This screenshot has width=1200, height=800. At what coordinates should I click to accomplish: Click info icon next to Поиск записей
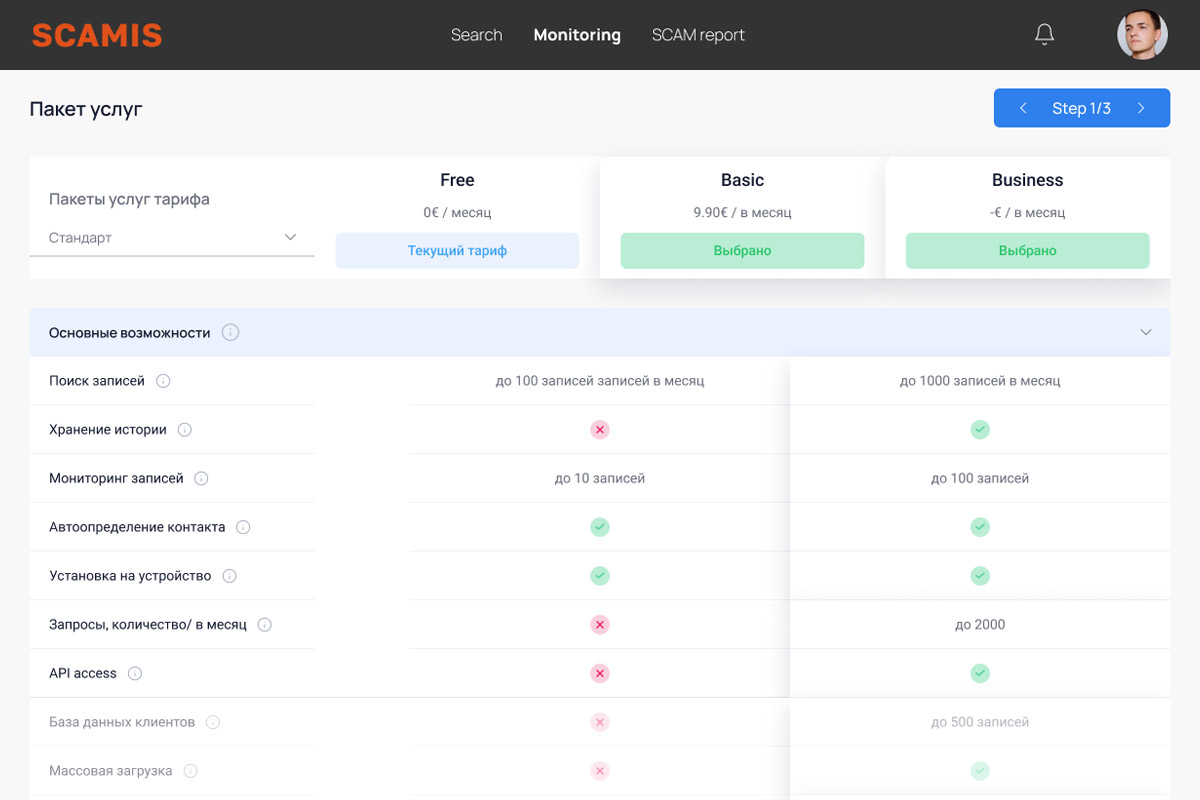pos(163,381)
